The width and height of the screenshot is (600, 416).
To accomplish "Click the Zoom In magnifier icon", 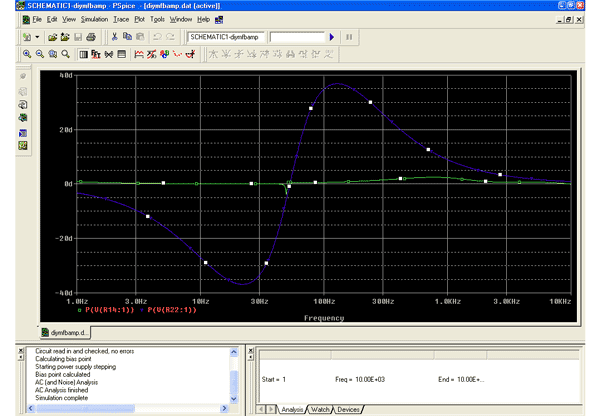I will (x=27, y=54).
